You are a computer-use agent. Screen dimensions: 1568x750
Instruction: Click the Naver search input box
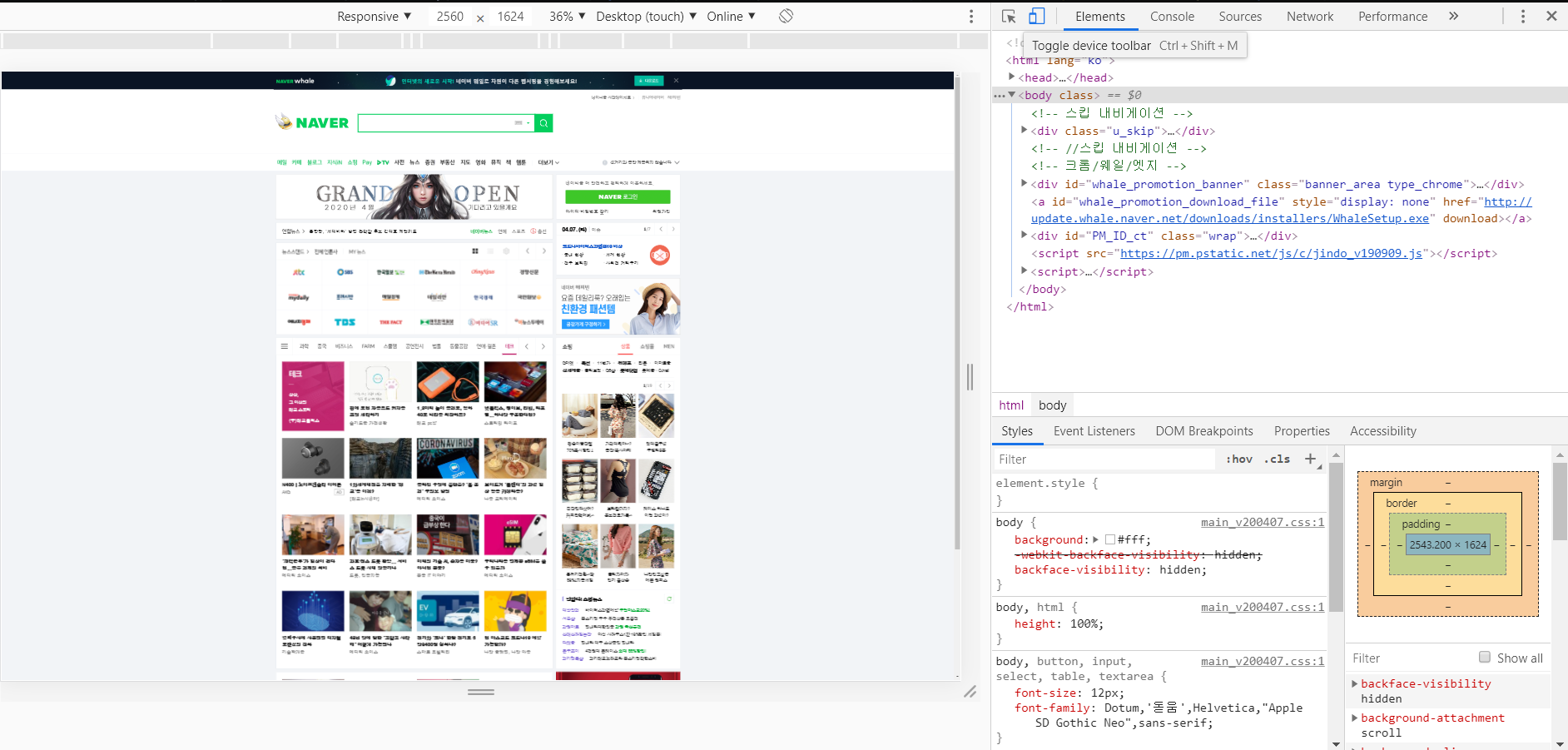446,123
